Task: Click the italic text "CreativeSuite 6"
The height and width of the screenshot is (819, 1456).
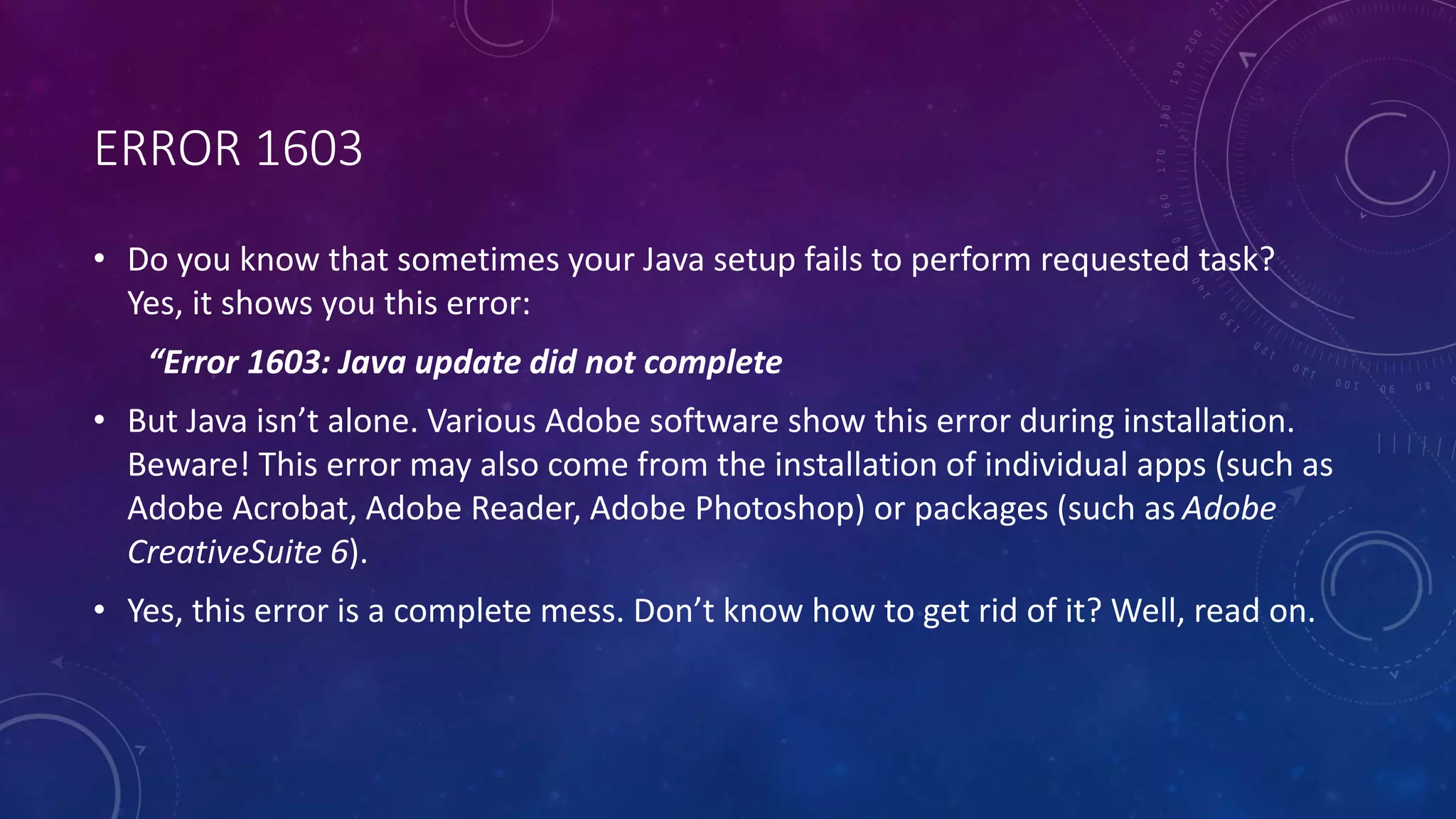Action: [x=238, y=552]
